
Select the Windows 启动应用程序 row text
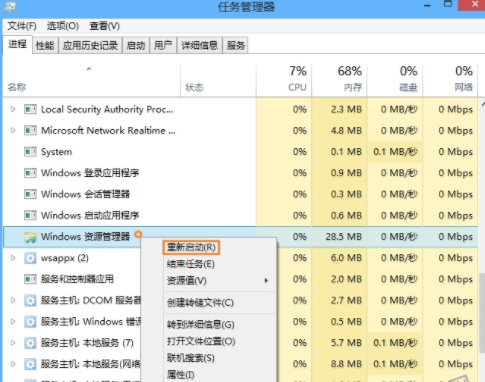pos(90,216)
